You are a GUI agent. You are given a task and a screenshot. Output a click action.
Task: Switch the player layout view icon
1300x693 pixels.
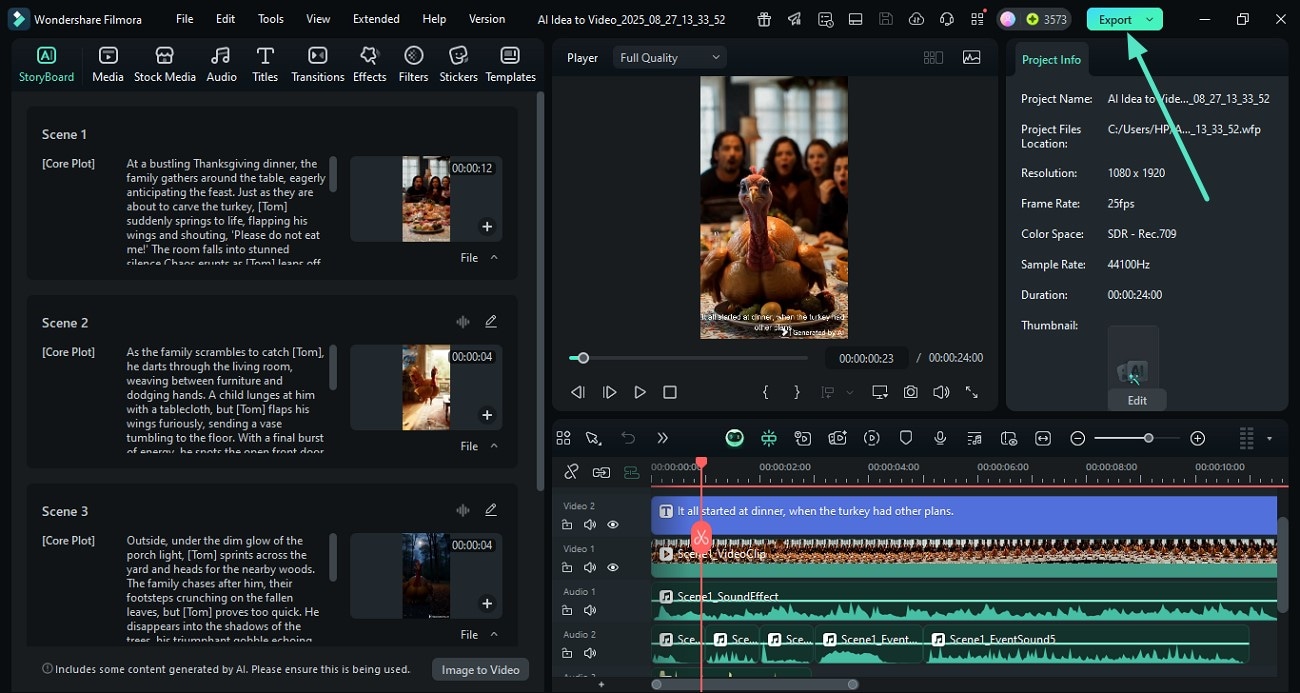coord(933,58)
